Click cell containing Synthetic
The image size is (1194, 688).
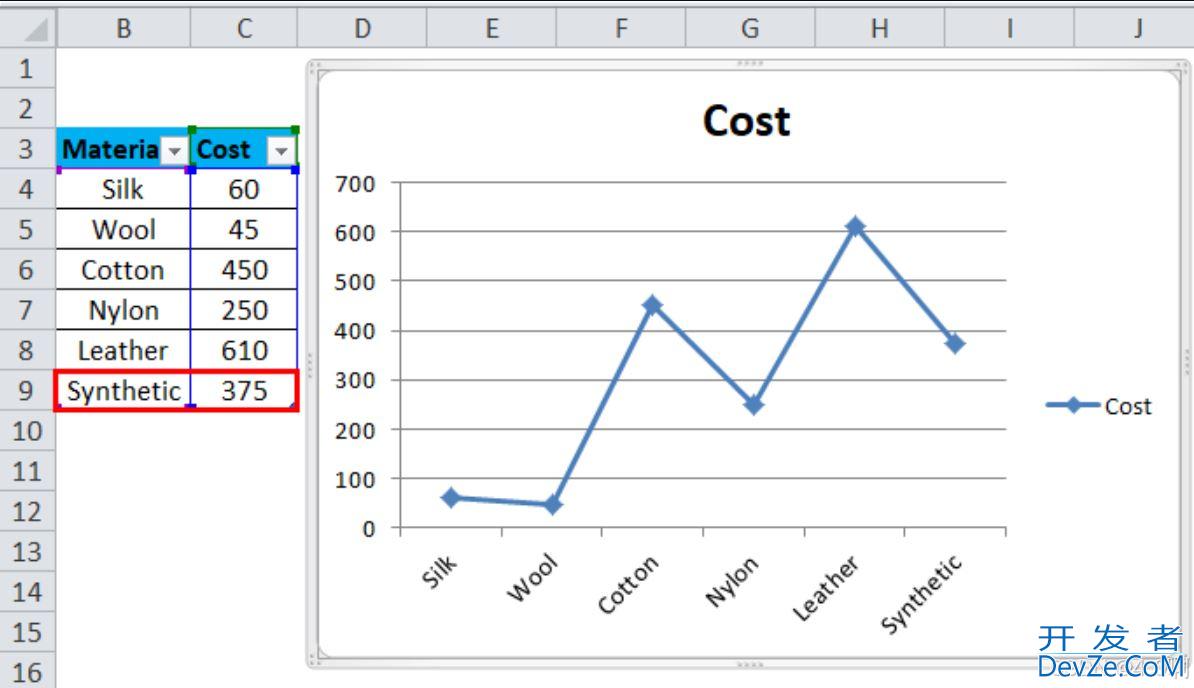[x=123, y=391]
